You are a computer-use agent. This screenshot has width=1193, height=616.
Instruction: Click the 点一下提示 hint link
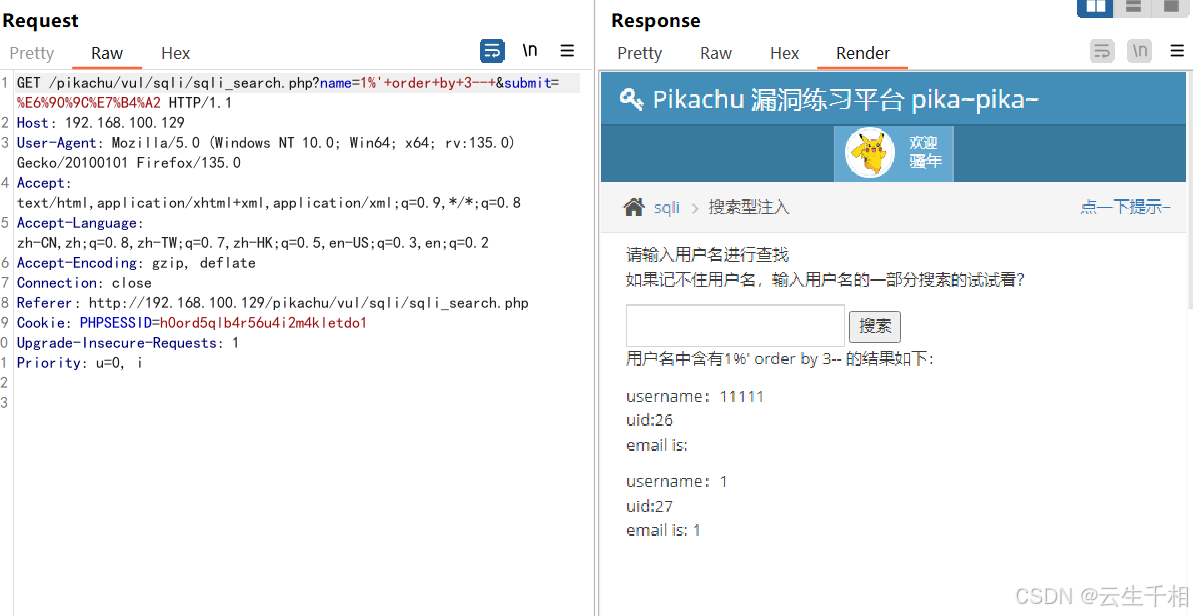pos(1125,207)
